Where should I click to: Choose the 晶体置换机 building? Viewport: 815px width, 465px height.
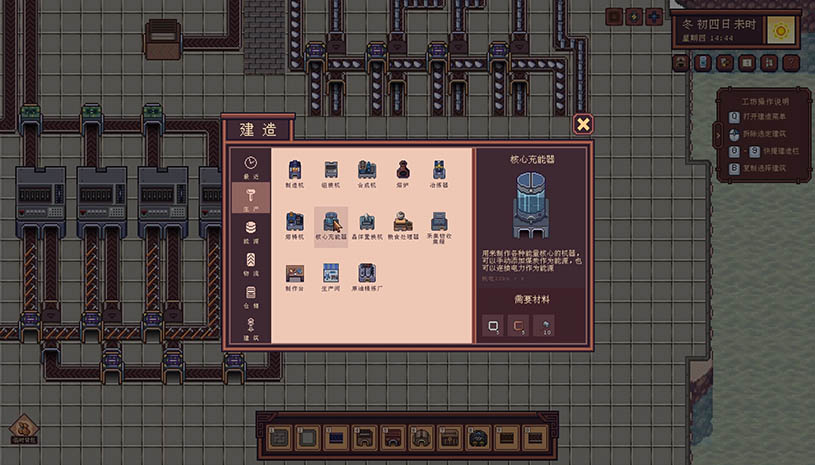(x=366, y=223)
